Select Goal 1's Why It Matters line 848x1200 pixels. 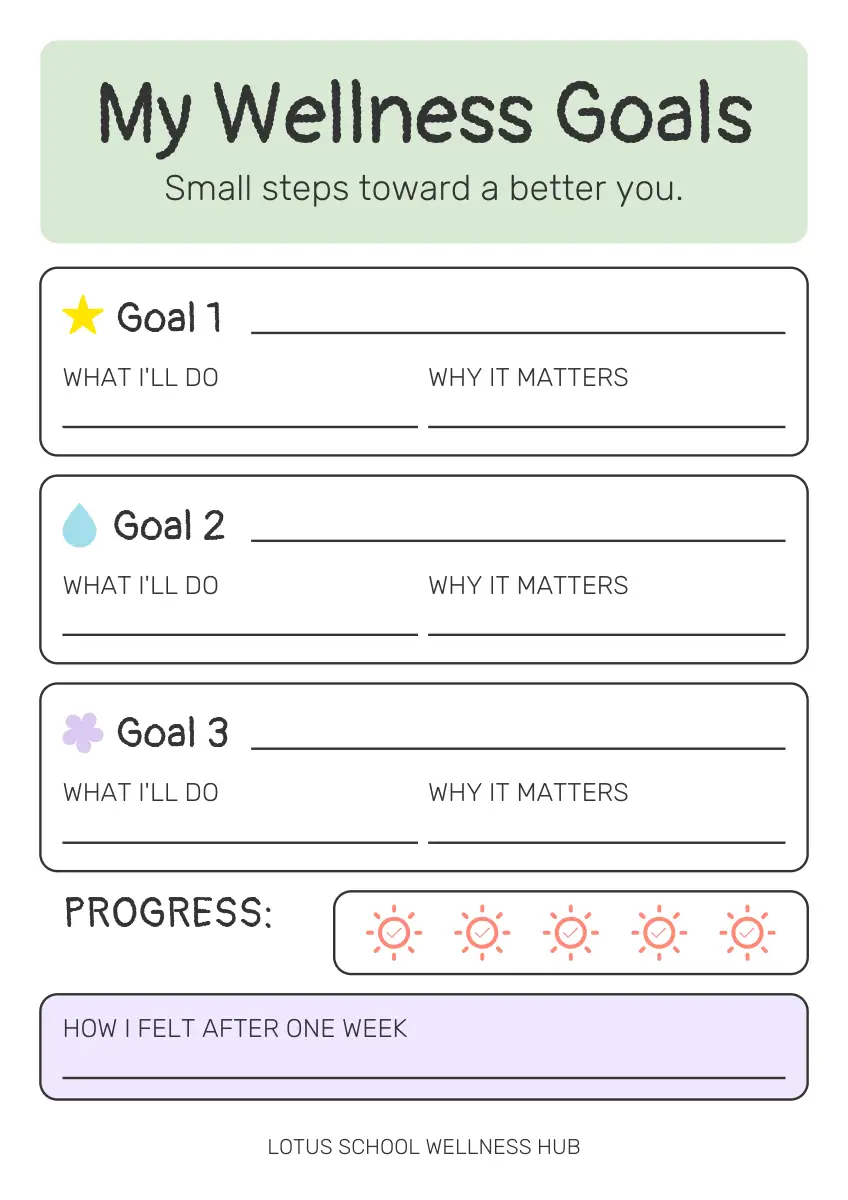(x=606, y=420)
